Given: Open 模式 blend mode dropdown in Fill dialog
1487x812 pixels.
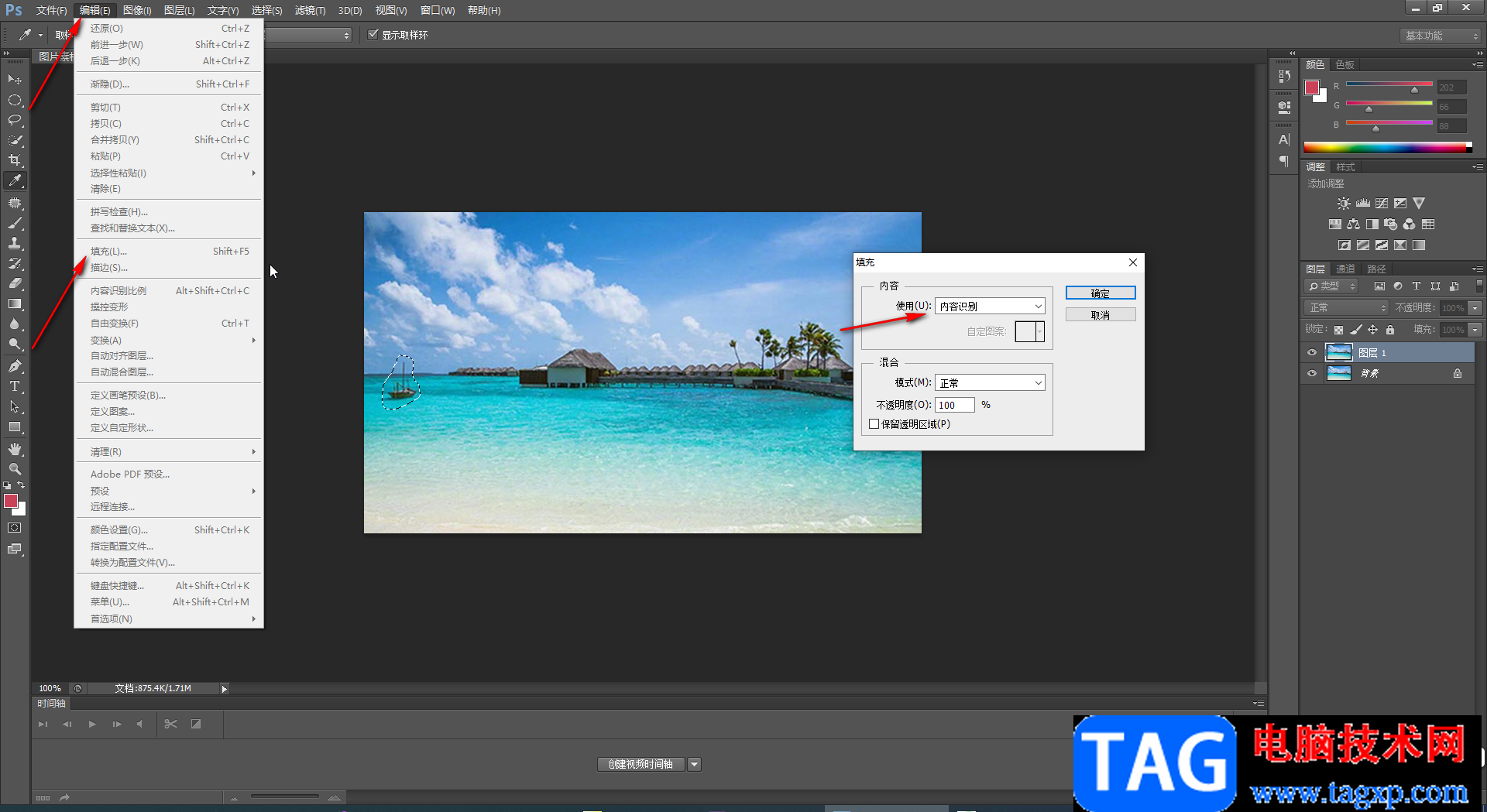Looking at the screenshot, I should pyautogui.click(x=990, y=383).
